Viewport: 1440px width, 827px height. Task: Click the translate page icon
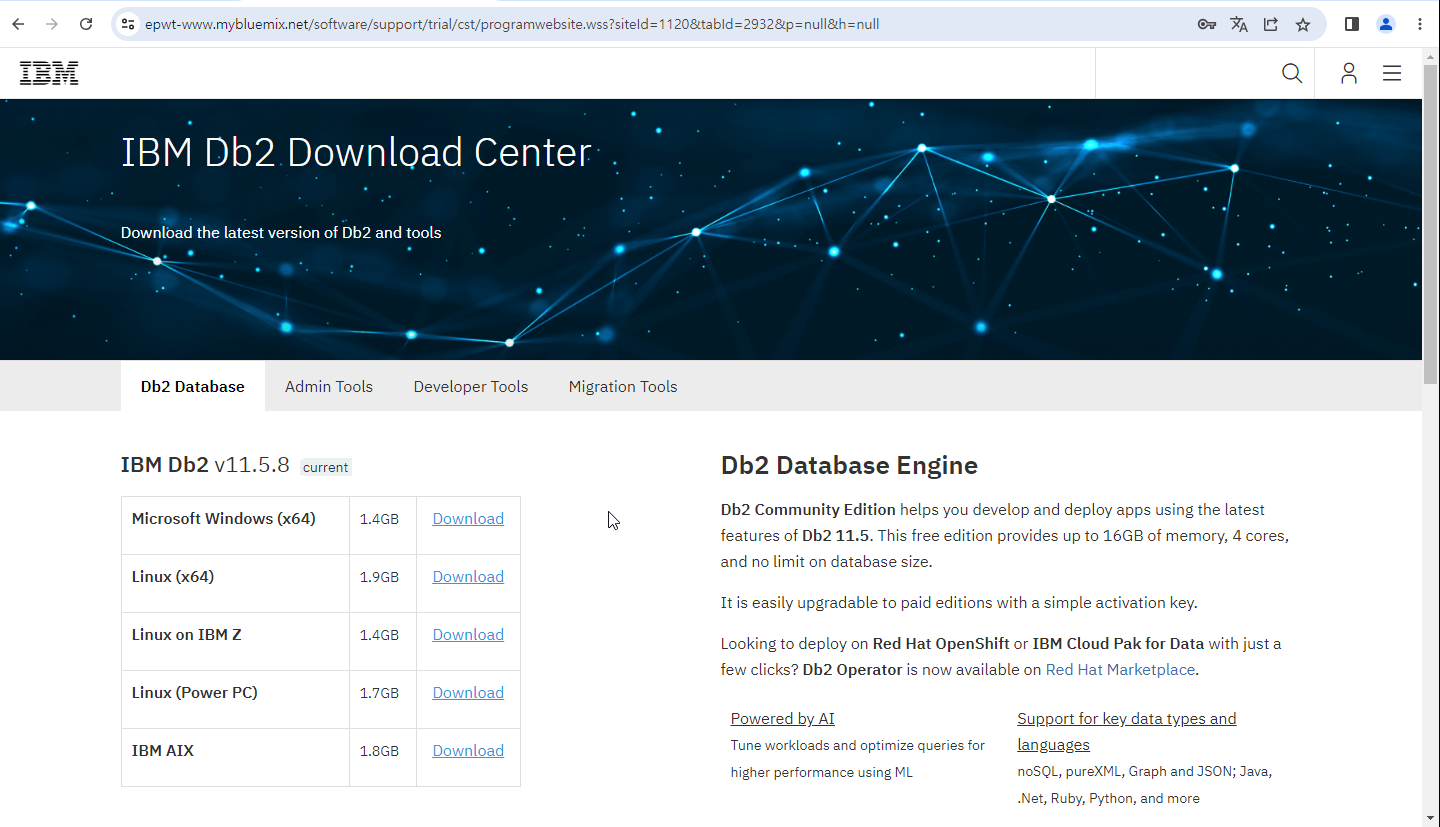pyautogui.click(x=1239, y=24)
